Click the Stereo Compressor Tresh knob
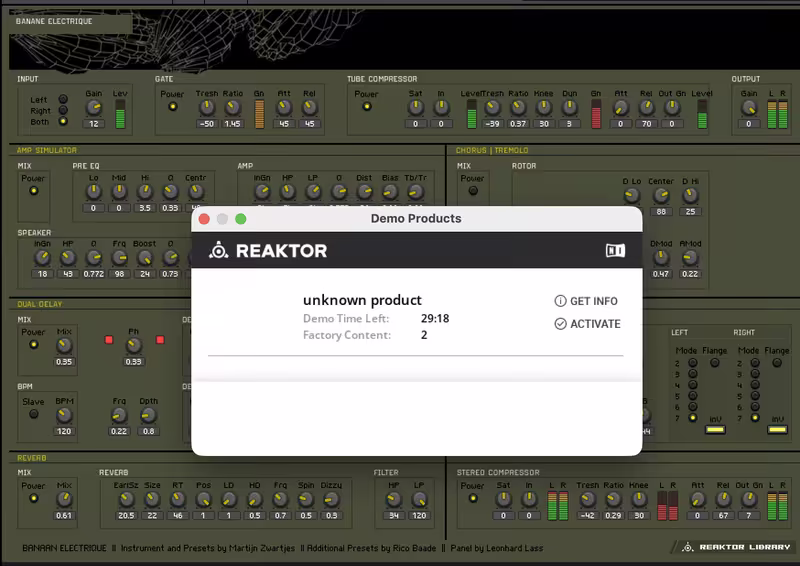This screenshot has height=566, width=800. coord(587,500)
